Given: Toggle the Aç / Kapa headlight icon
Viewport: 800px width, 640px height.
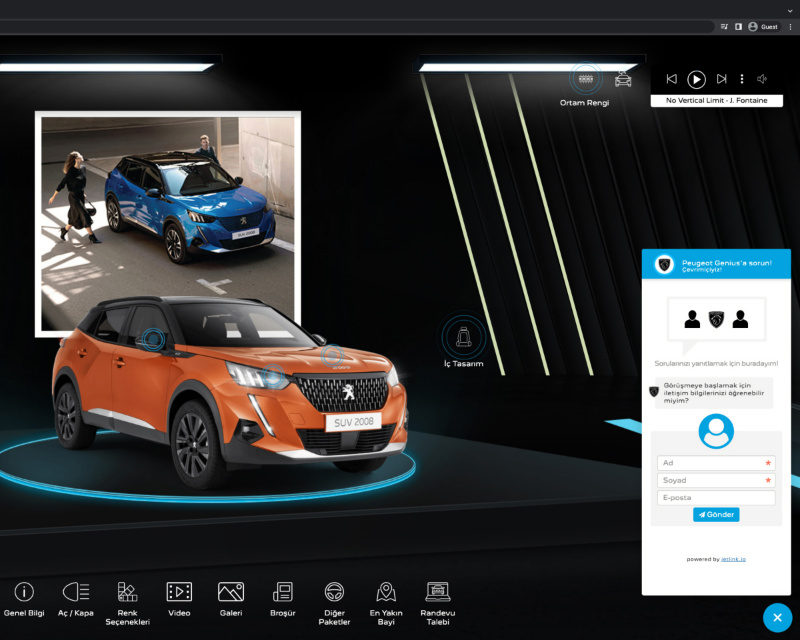Looking at the screenshot, I should tap(76, 592).
